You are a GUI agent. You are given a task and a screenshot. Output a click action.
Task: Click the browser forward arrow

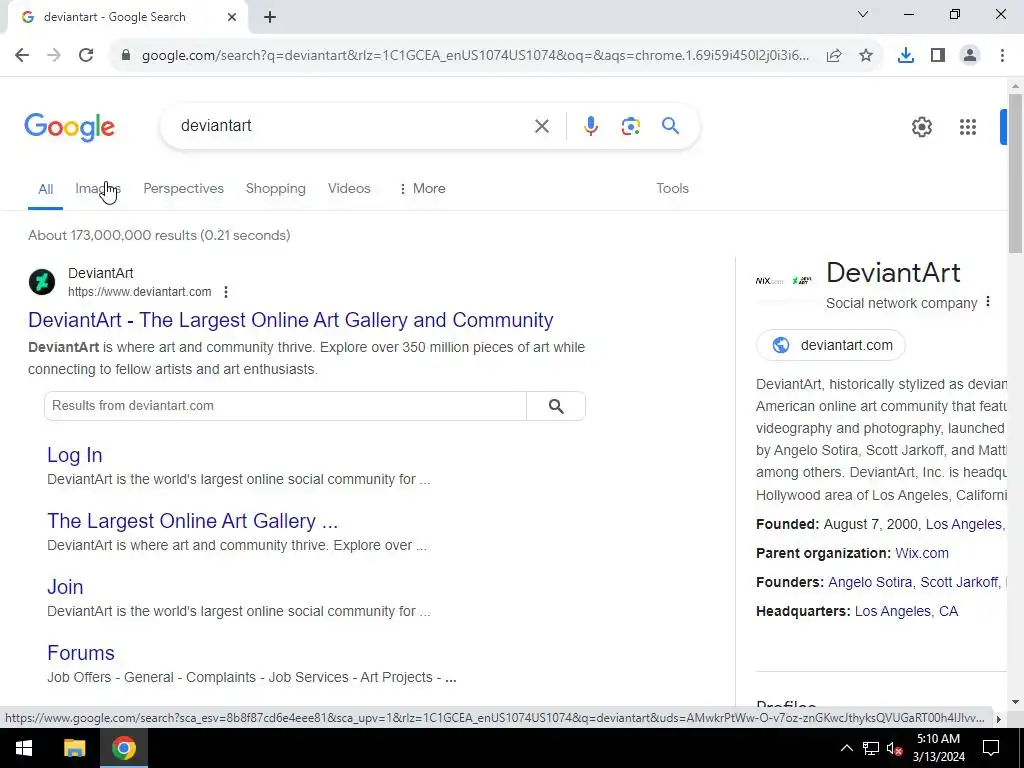54,55
